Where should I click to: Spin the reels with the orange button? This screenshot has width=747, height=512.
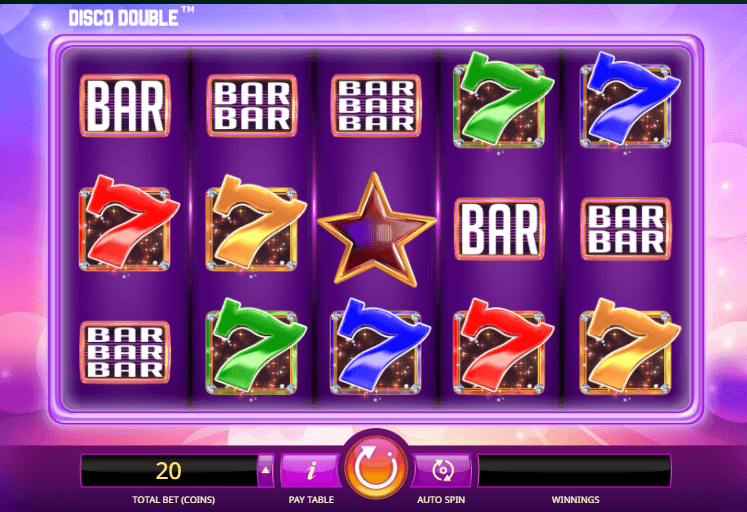pos(376,468)
